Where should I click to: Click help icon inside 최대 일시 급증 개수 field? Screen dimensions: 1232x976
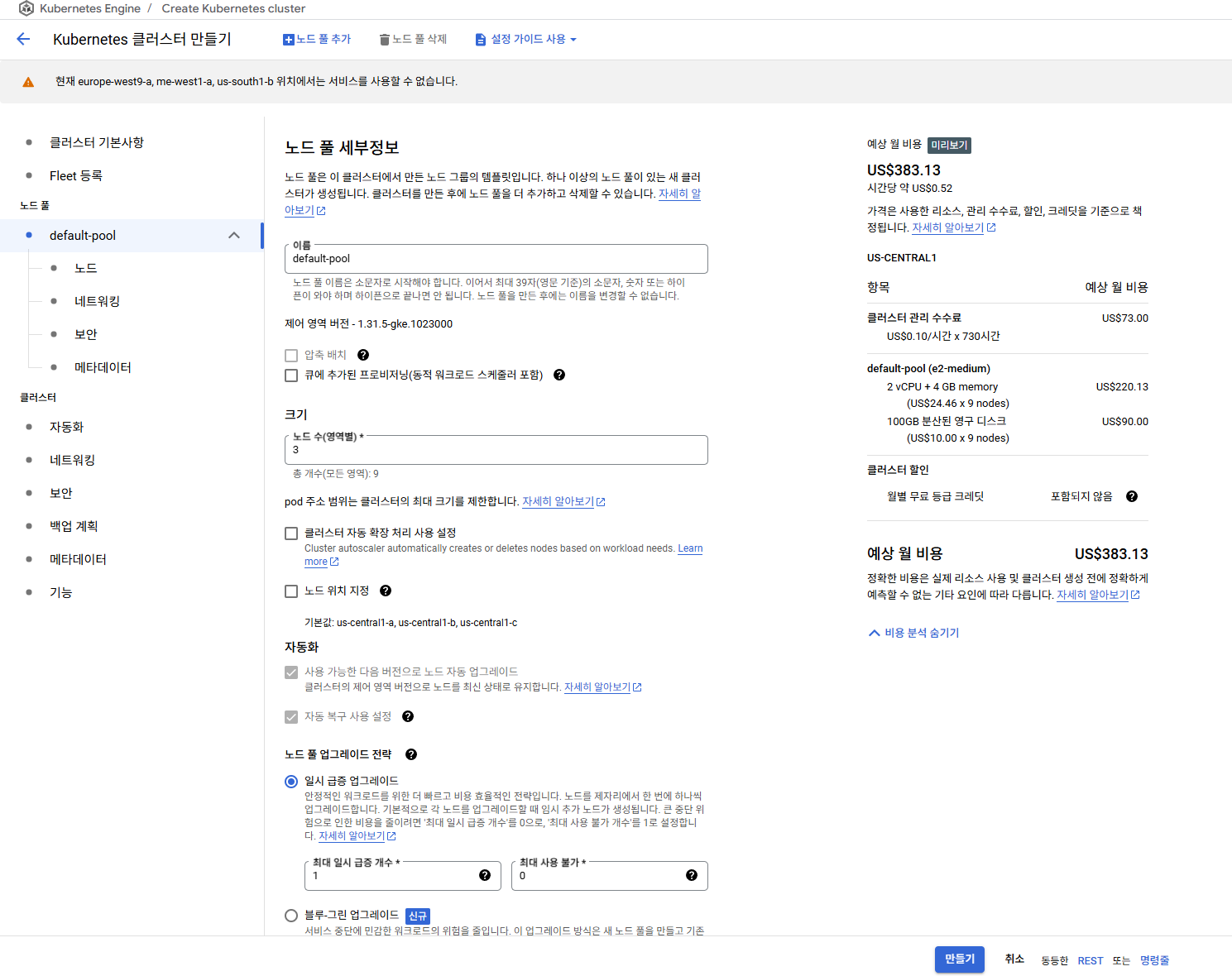tap(485, 875)
